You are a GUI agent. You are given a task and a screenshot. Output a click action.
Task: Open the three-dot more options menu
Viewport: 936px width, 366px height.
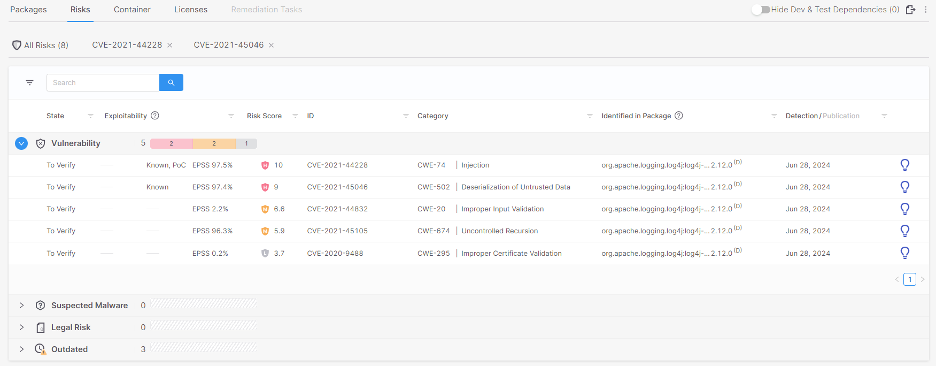(x=926, y=10)
